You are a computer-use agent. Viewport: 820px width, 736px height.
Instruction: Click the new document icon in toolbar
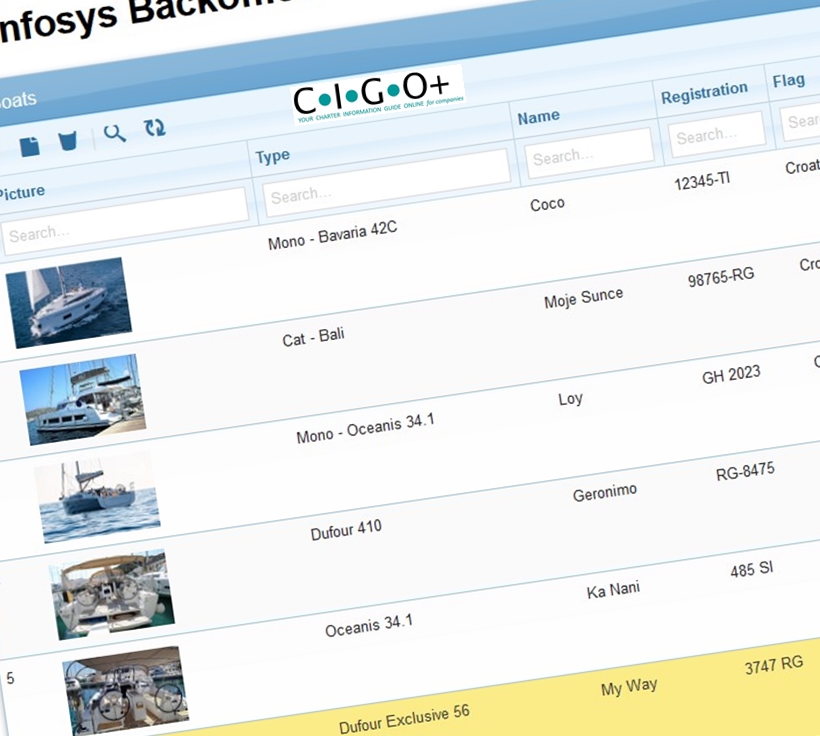(30, 147)
